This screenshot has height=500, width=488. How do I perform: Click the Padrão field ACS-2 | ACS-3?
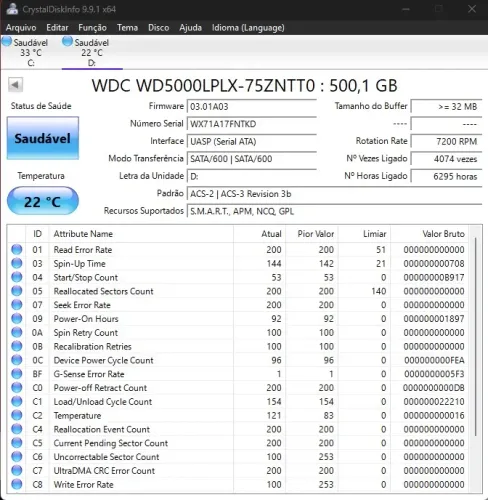(x=335, y=194)
